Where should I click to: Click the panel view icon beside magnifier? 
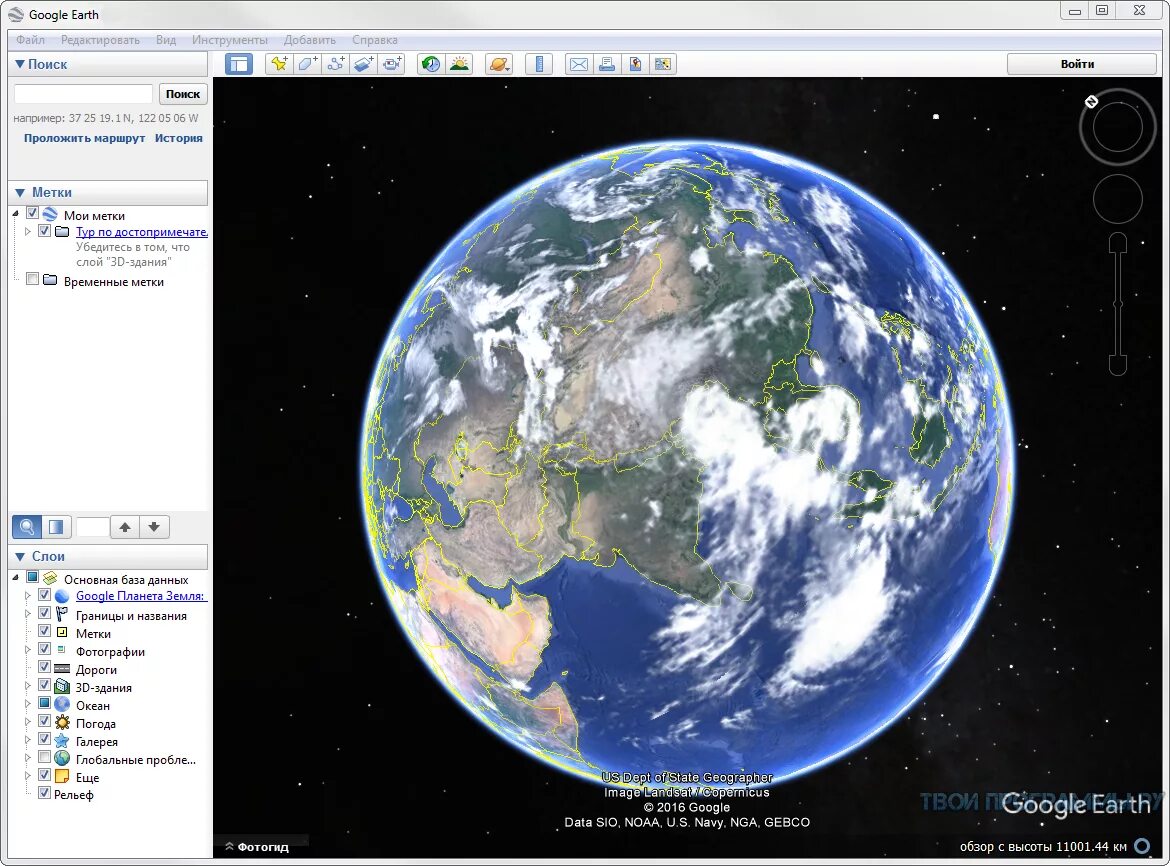click(x=56, y=527)
